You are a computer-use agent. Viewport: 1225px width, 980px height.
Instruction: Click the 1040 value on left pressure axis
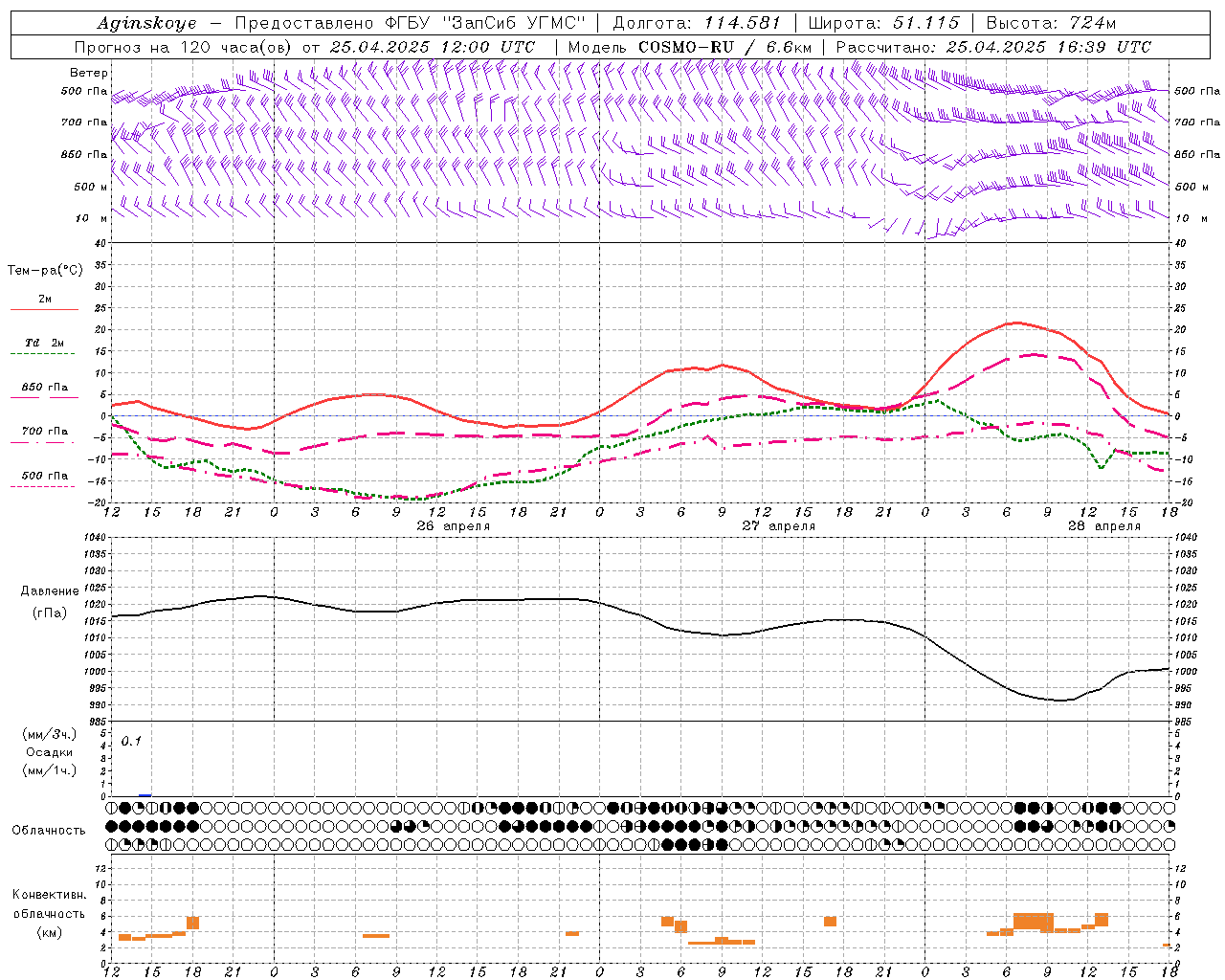(x=95, y=538)
